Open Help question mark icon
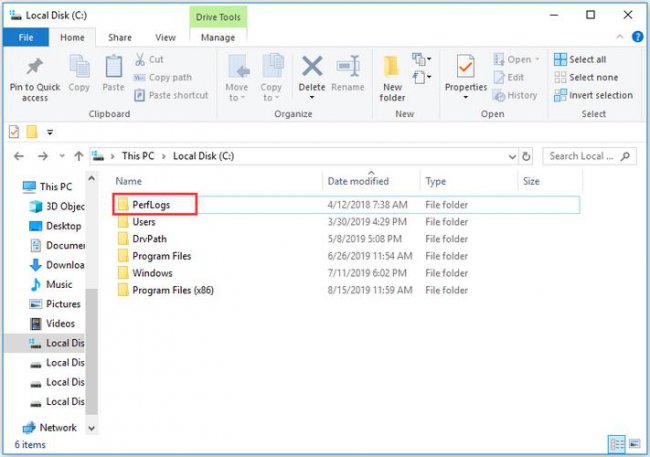The image size is (650, 457). coord(638,36)
